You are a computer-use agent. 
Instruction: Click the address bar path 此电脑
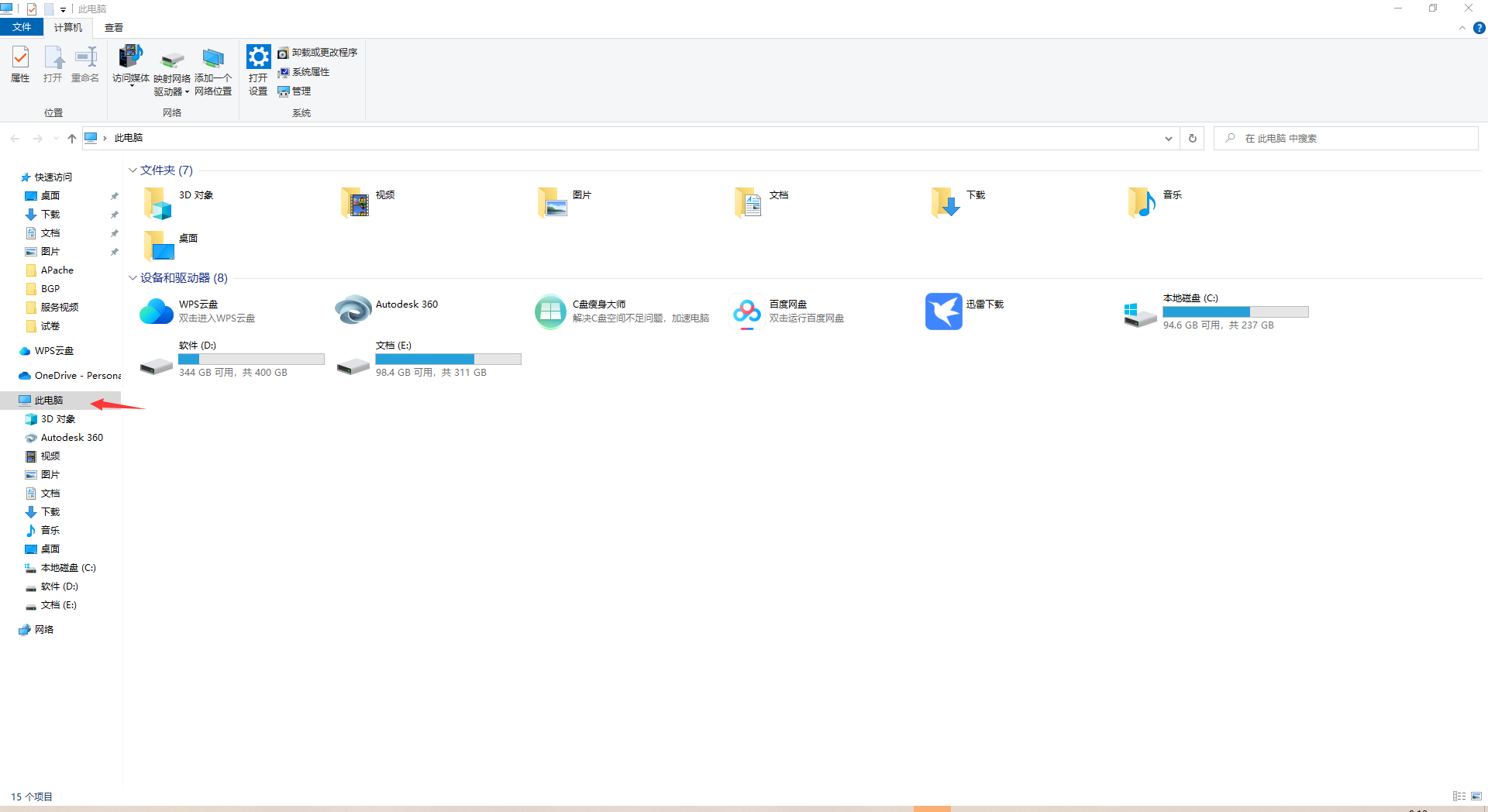(129, 138)
